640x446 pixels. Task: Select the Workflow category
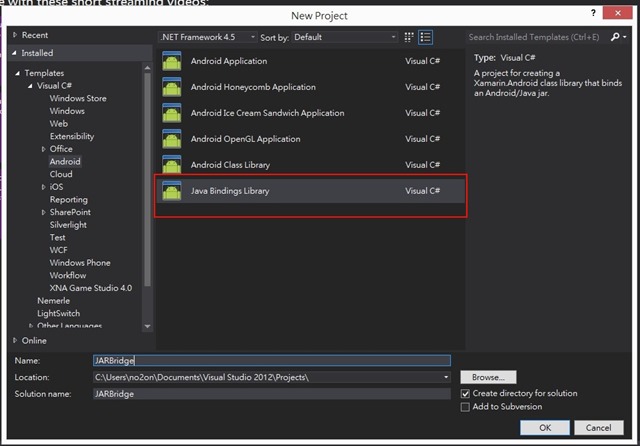click(x=68, y=275)
